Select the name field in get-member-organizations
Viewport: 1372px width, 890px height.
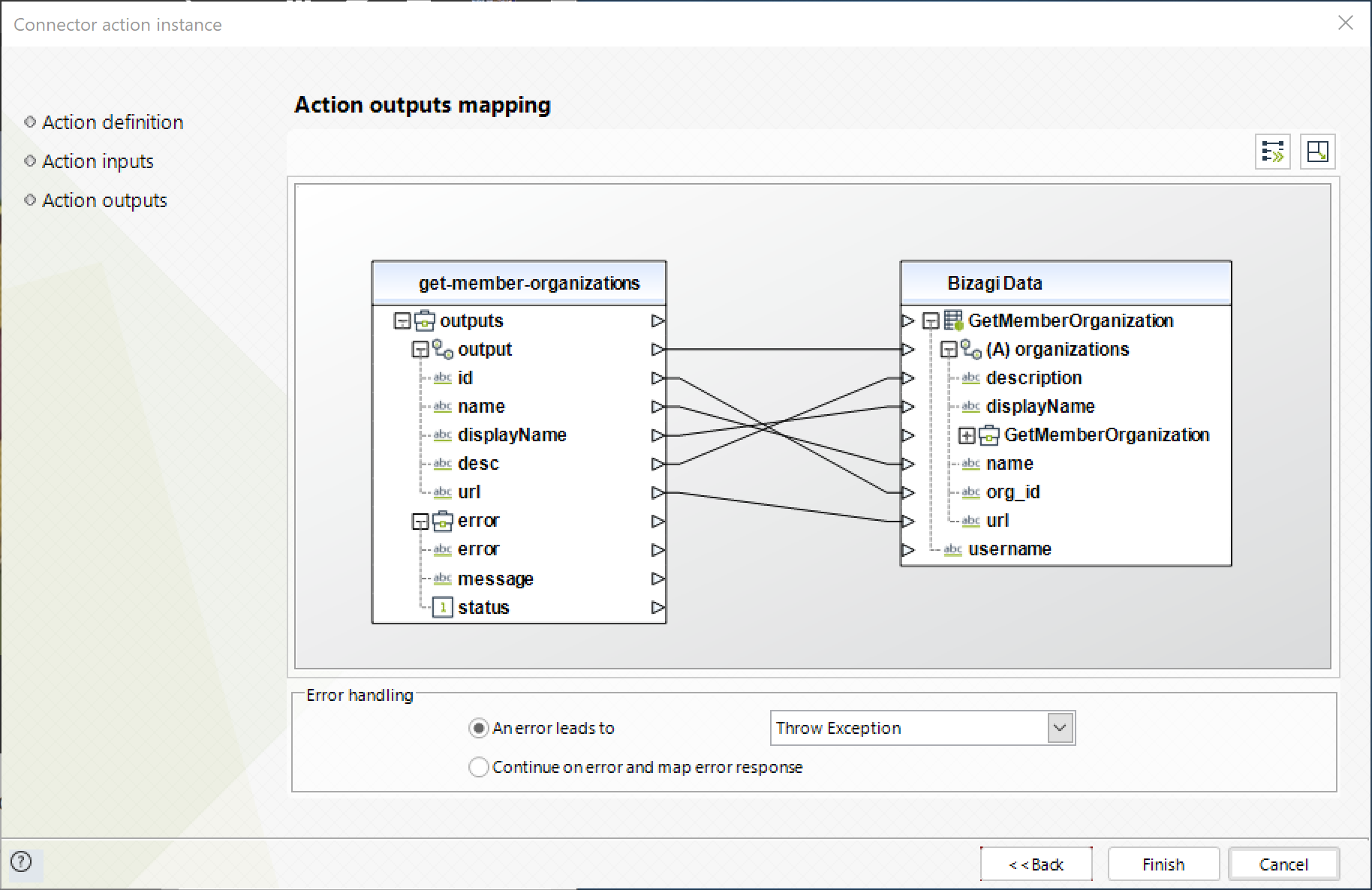[481, 406]
